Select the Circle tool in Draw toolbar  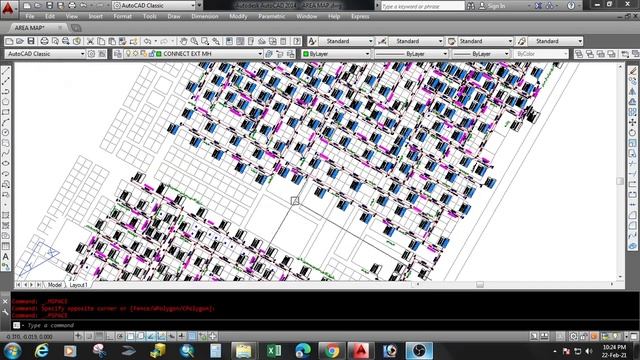(x=6, y=133)
